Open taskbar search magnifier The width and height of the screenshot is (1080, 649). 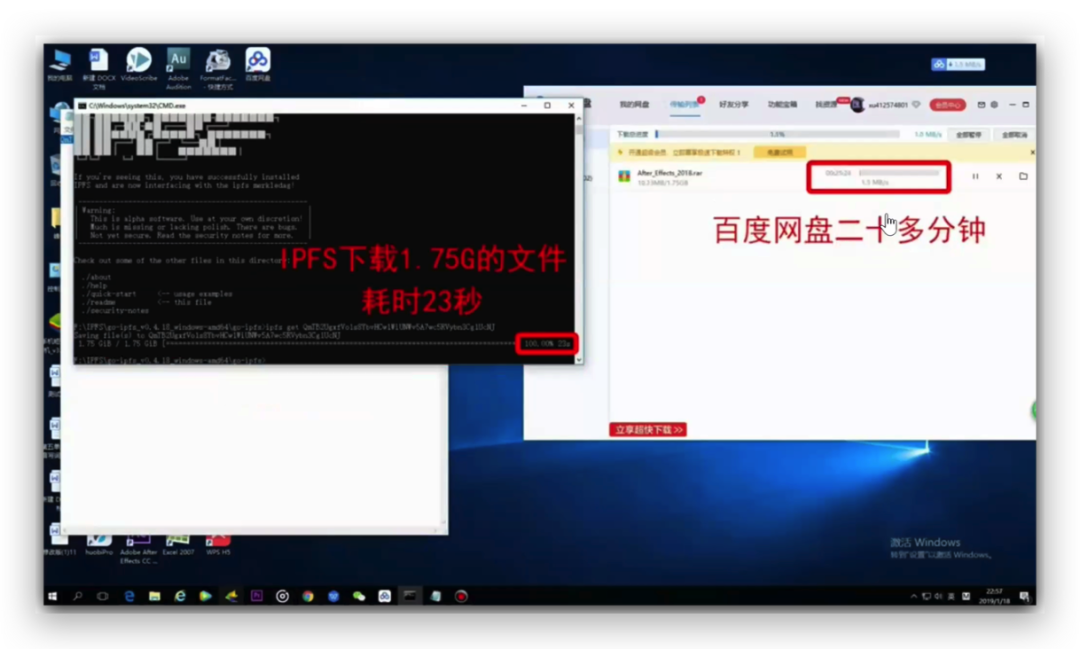(78, 596)
